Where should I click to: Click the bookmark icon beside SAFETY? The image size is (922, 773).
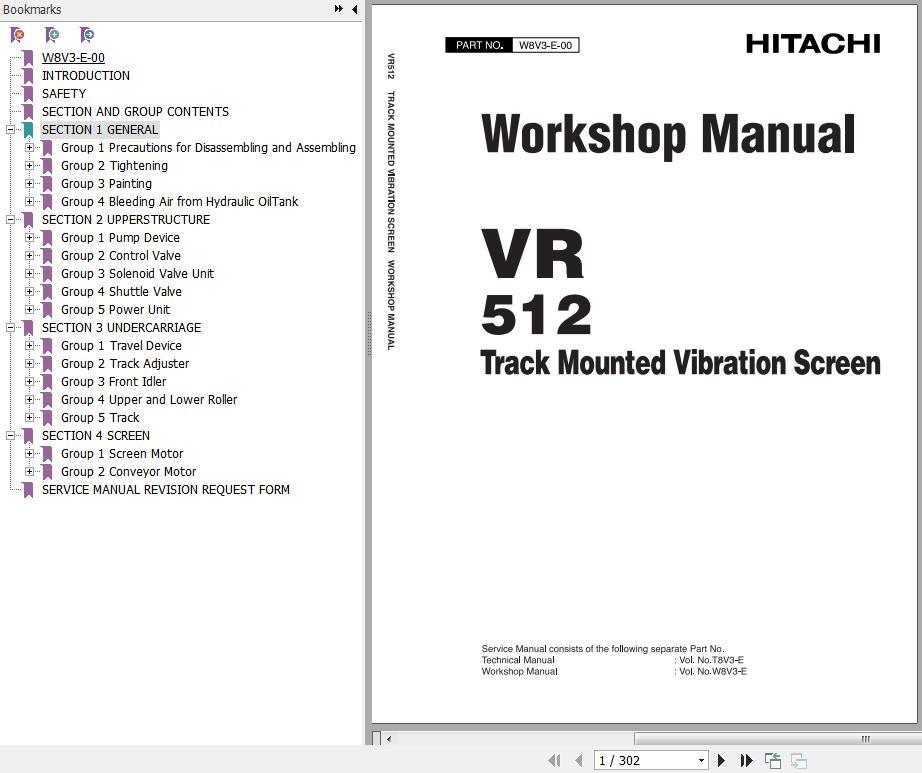(x=28, y=94)
